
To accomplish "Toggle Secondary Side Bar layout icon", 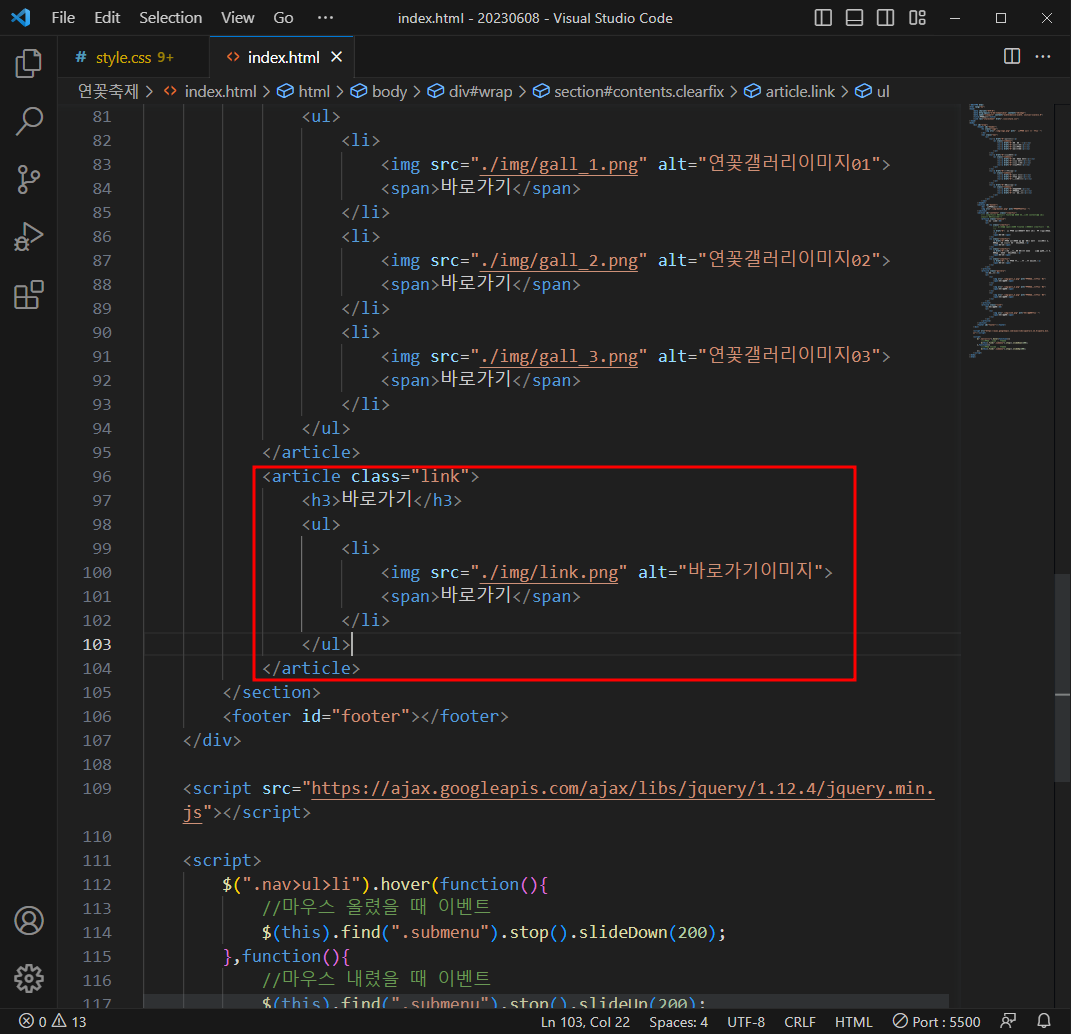I will tap(886, 18).
